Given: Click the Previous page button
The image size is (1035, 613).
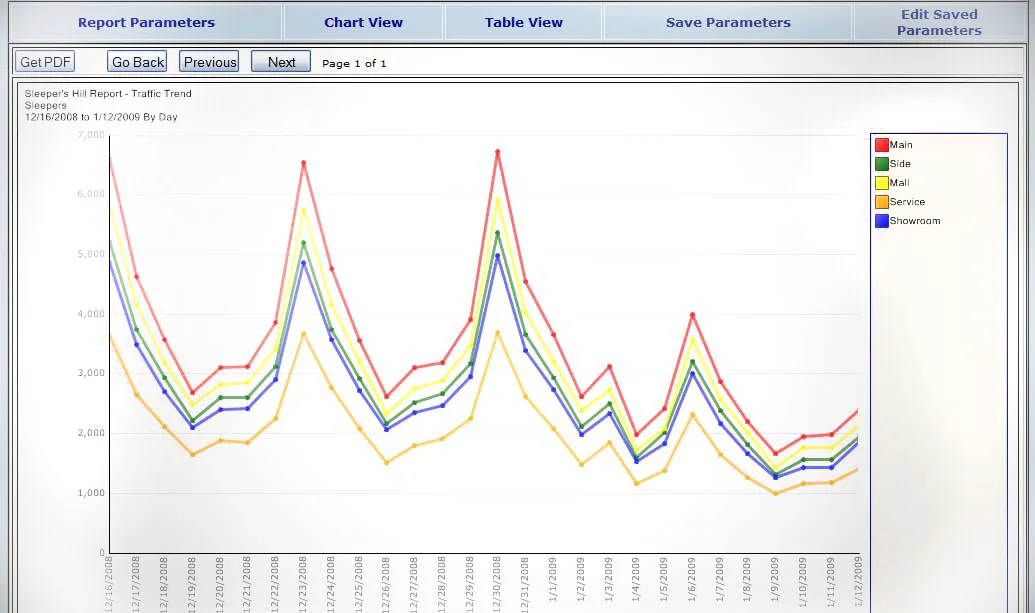Looking at the screenshot, I should tap(209, 62).
